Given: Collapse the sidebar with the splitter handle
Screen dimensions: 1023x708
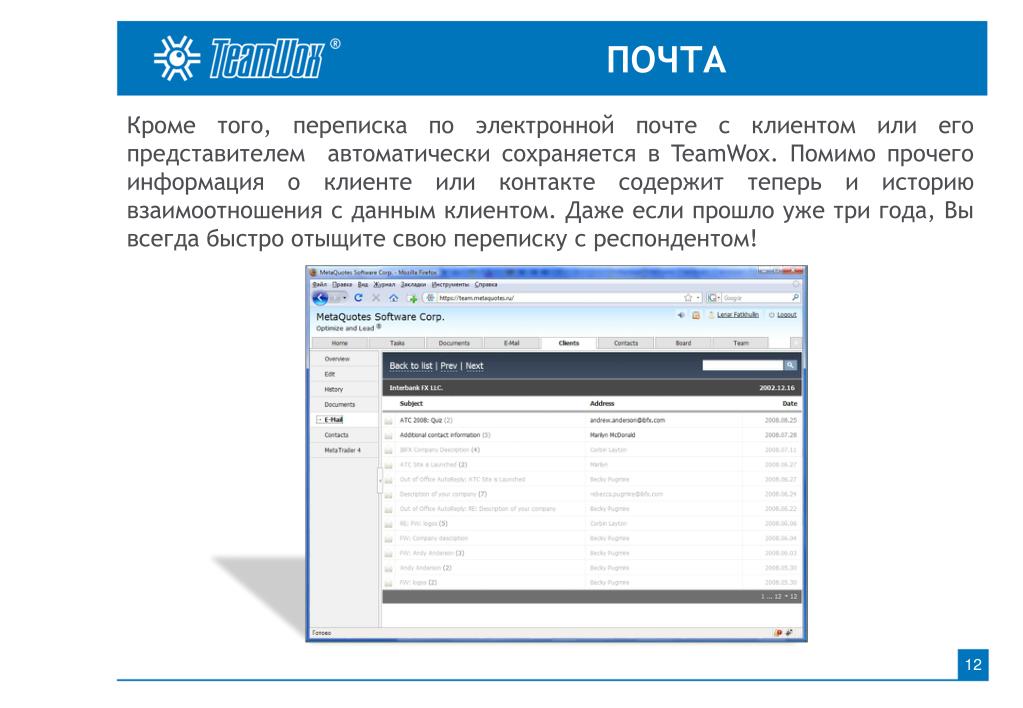Looking at the screenshot, I should coord(380,480).
